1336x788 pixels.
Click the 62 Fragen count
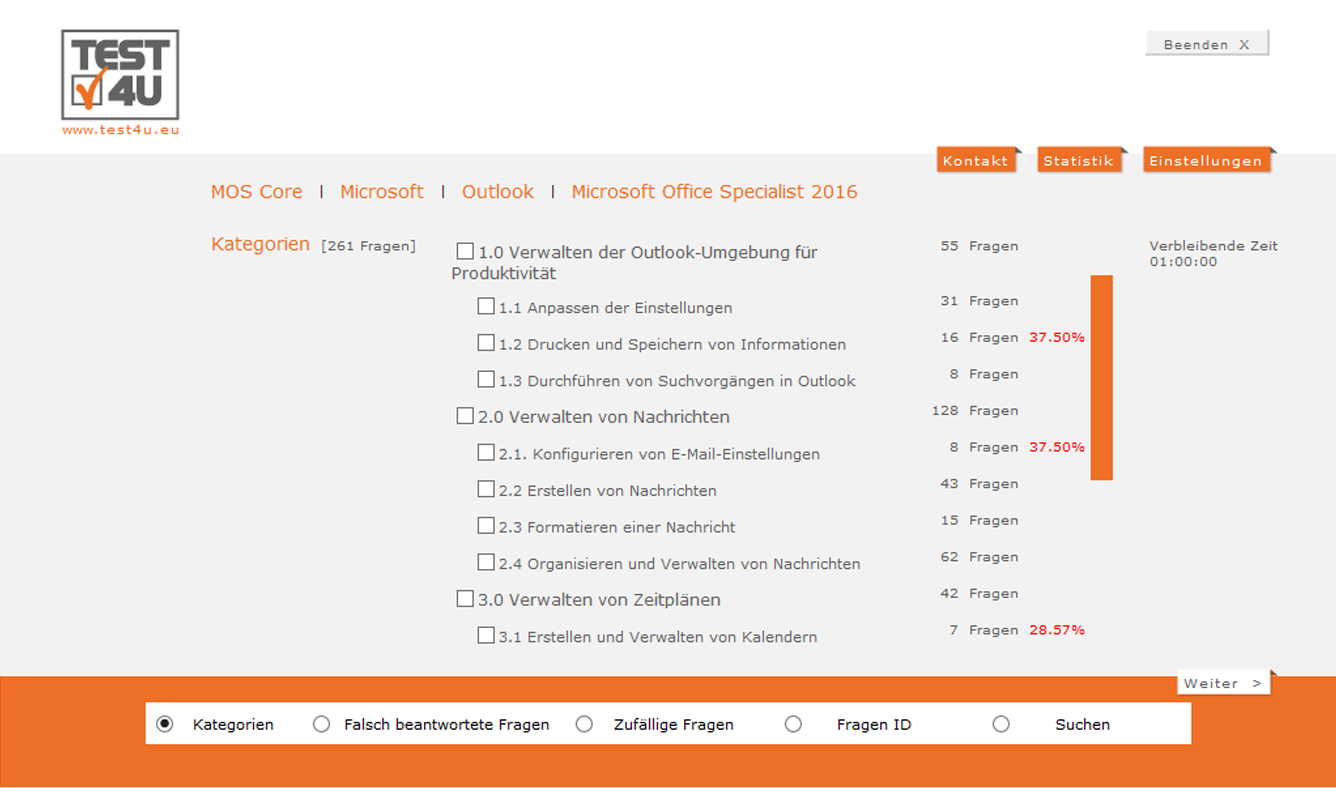(x=979, y=557)
